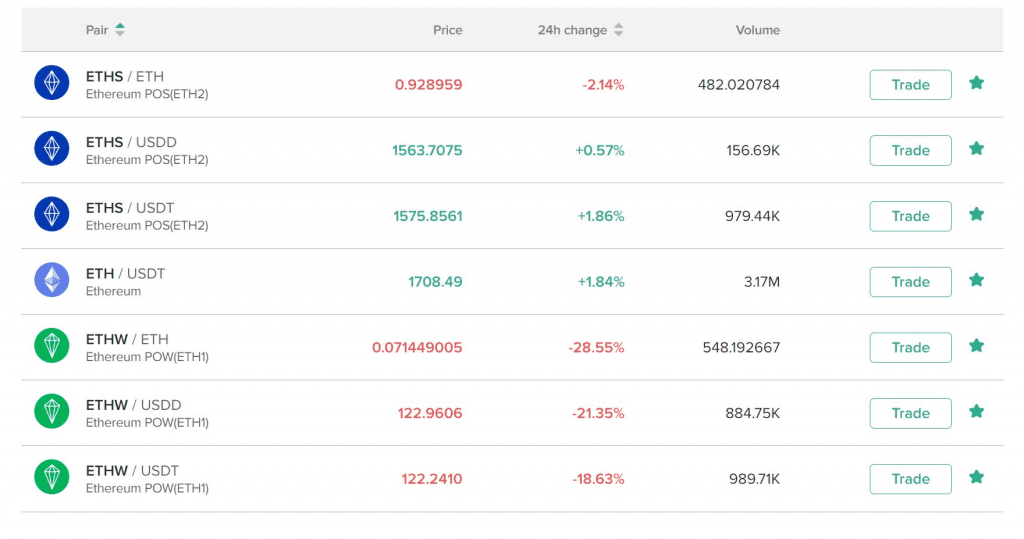Open Trade for the ETHW / USDD pair
1024x539 pixels.
tap(910, 414)
